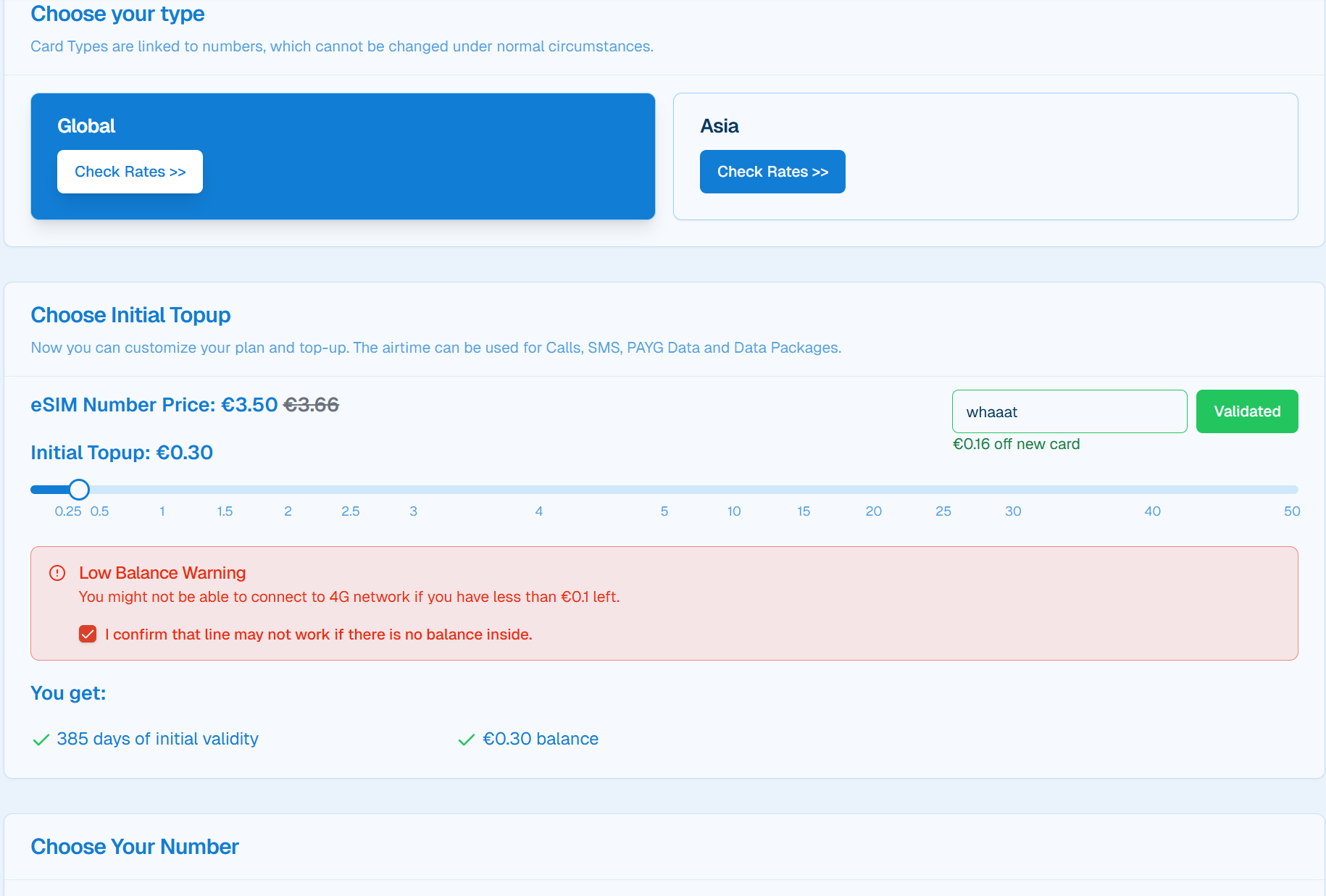
Task: Click the Low Balance Warning alert icon
Action: (57, 573)
